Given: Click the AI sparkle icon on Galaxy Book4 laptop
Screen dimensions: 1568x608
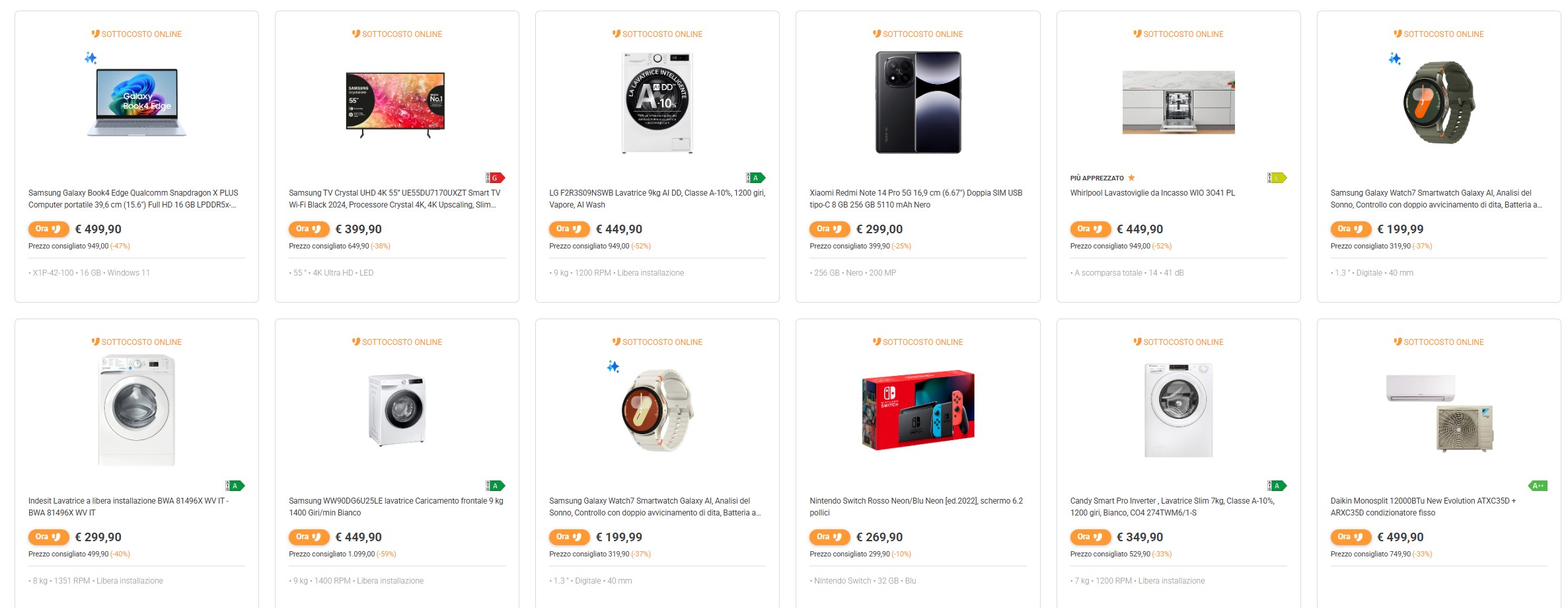Looking at the screenshot, I should click(91, 58).
